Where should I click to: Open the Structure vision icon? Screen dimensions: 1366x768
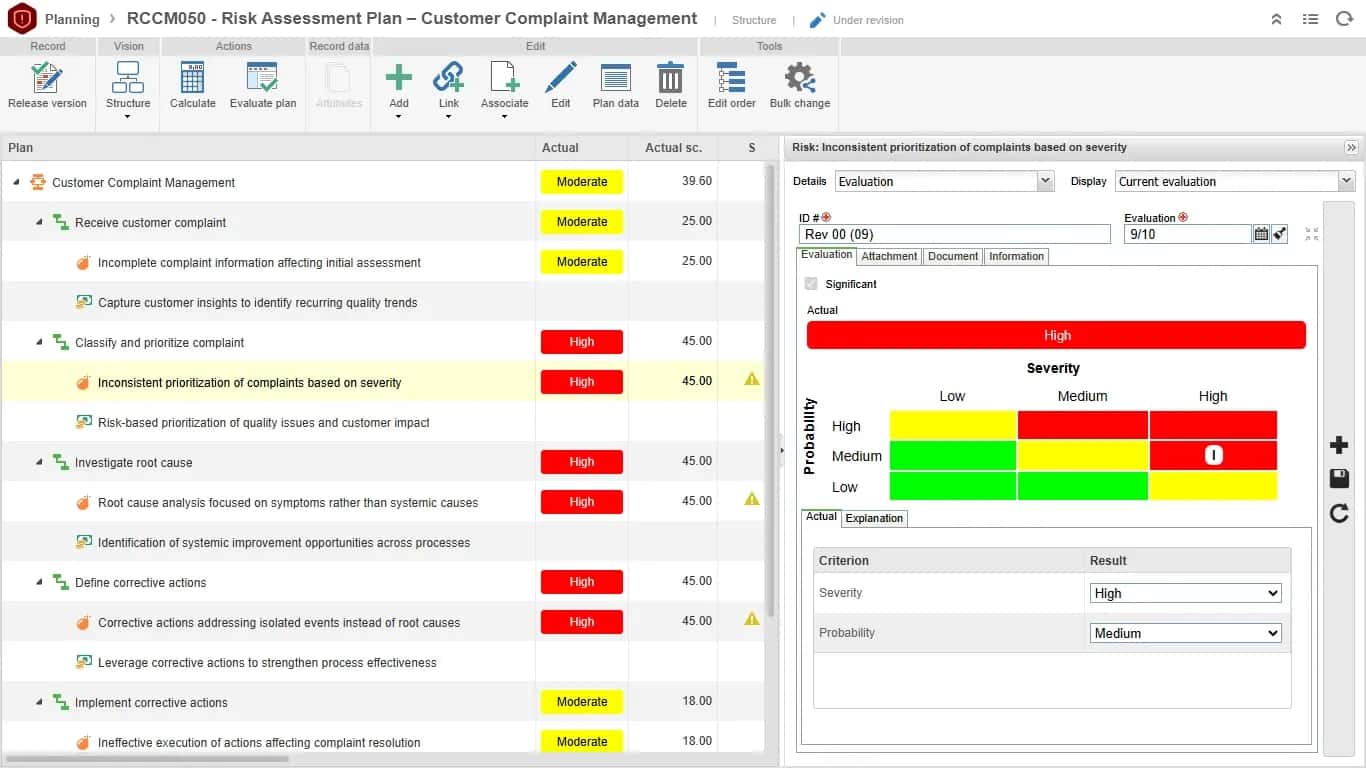click(128, 78)
